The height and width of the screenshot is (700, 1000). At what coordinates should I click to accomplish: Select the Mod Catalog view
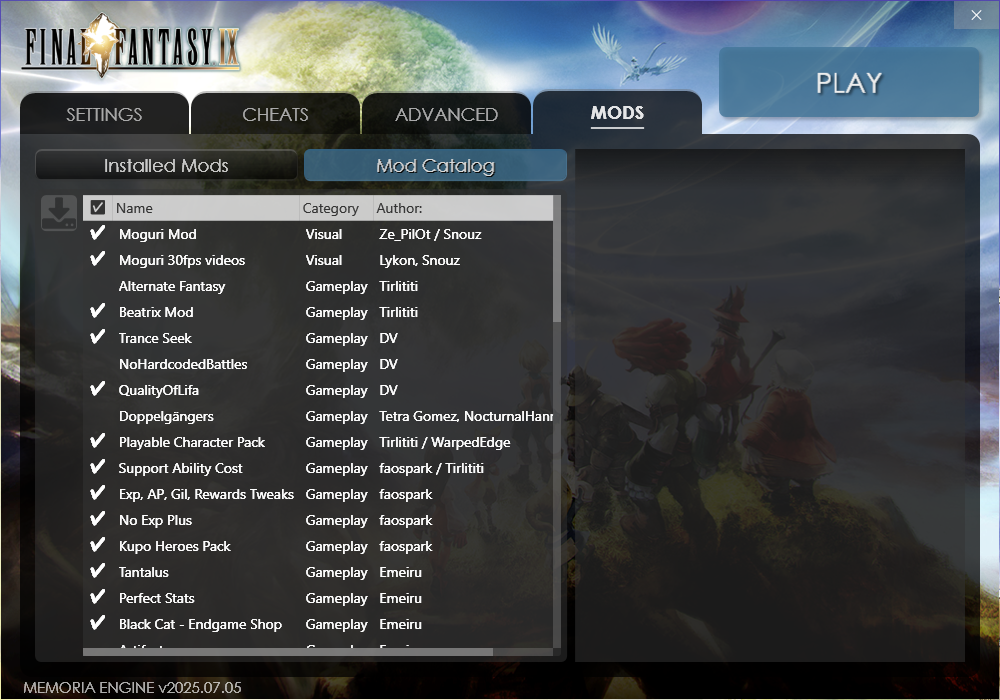pyautogui.click(x=436, y=166)
